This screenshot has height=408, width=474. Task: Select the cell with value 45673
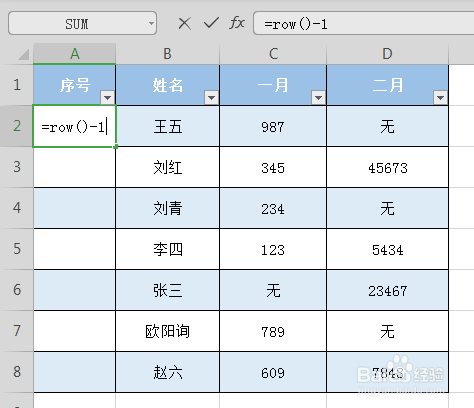(x=387, y=167)
